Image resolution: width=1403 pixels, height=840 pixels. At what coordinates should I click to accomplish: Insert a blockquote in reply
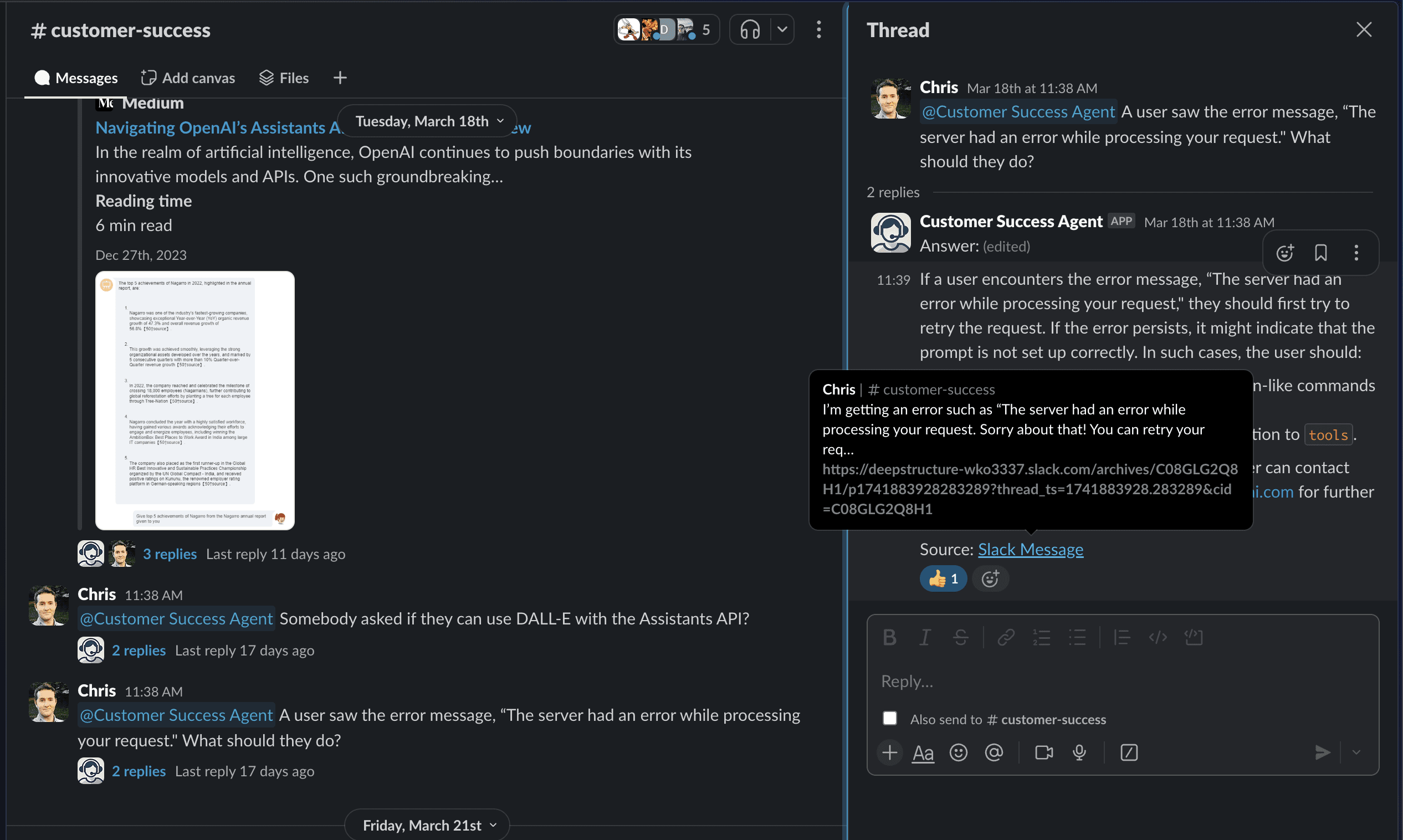(1122, 638)
